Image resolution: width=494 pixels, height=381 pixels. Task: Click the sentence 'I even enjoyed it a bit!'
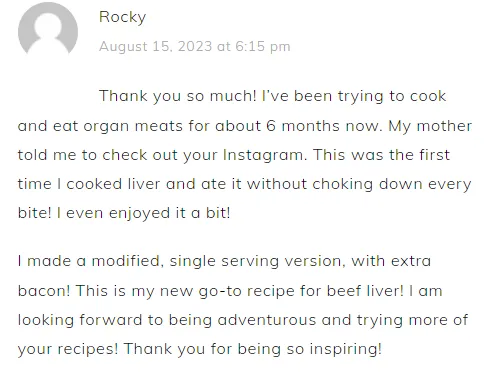143,213
